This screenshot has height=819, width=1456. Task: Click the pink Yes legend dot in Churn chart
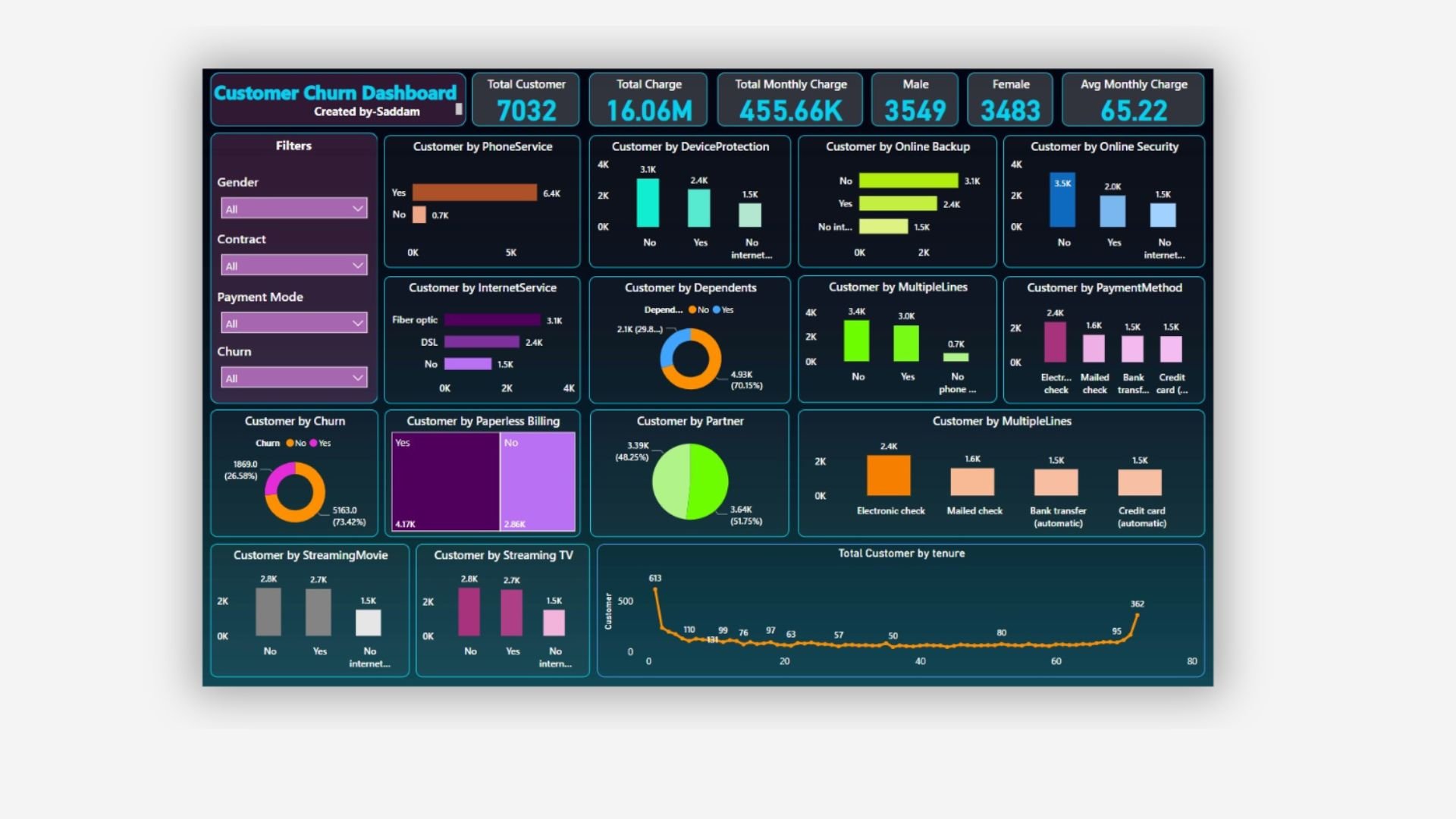314,444
